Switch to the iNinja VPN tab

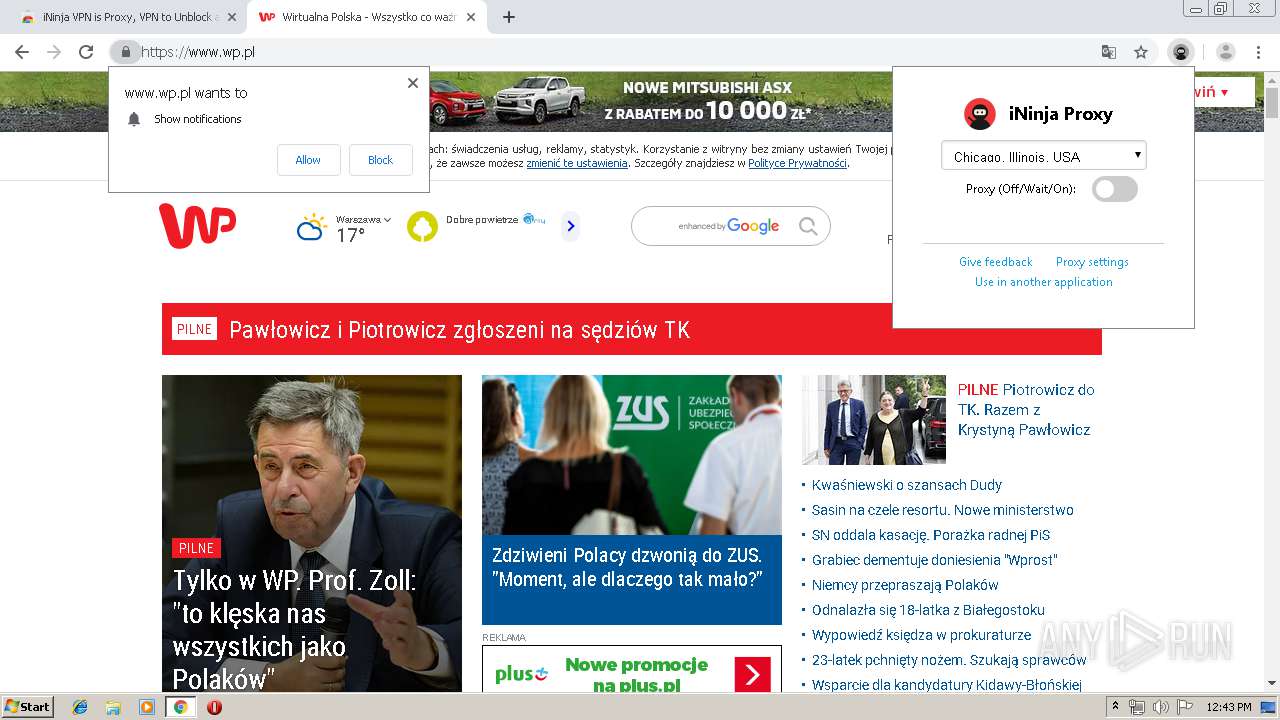[x=127, y=17]
